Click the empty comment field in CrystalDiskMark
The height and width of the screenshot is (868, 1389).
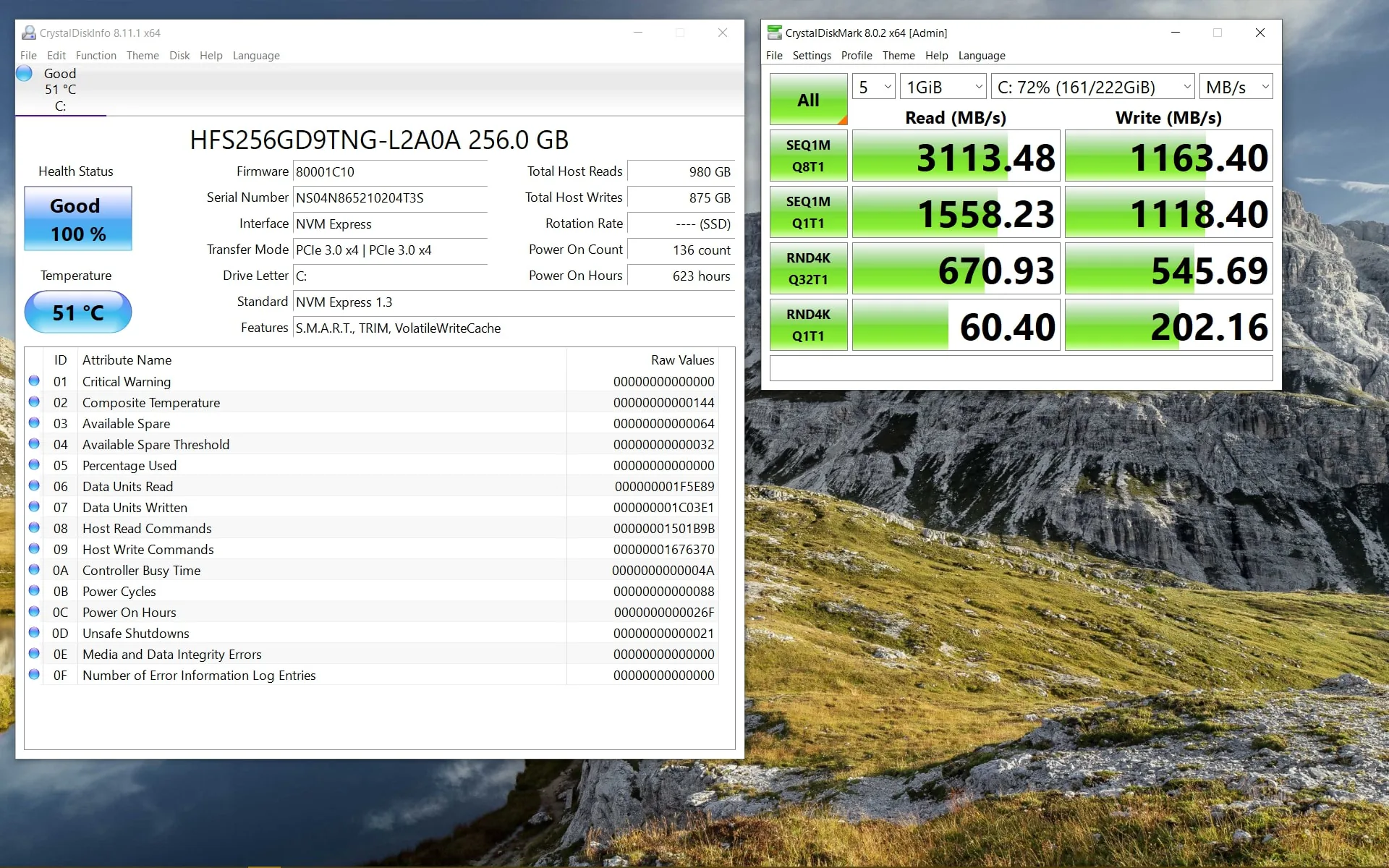tap(1021, 367)
